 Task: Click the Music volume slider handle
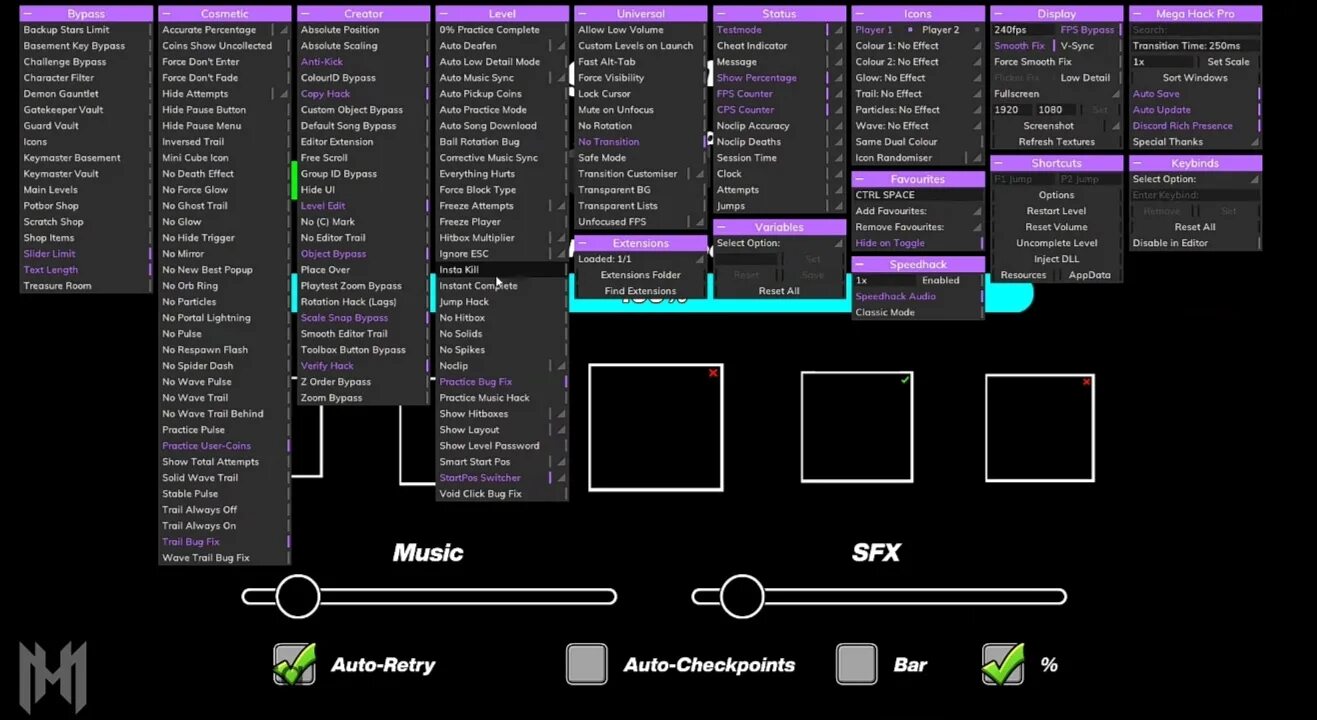297,596
